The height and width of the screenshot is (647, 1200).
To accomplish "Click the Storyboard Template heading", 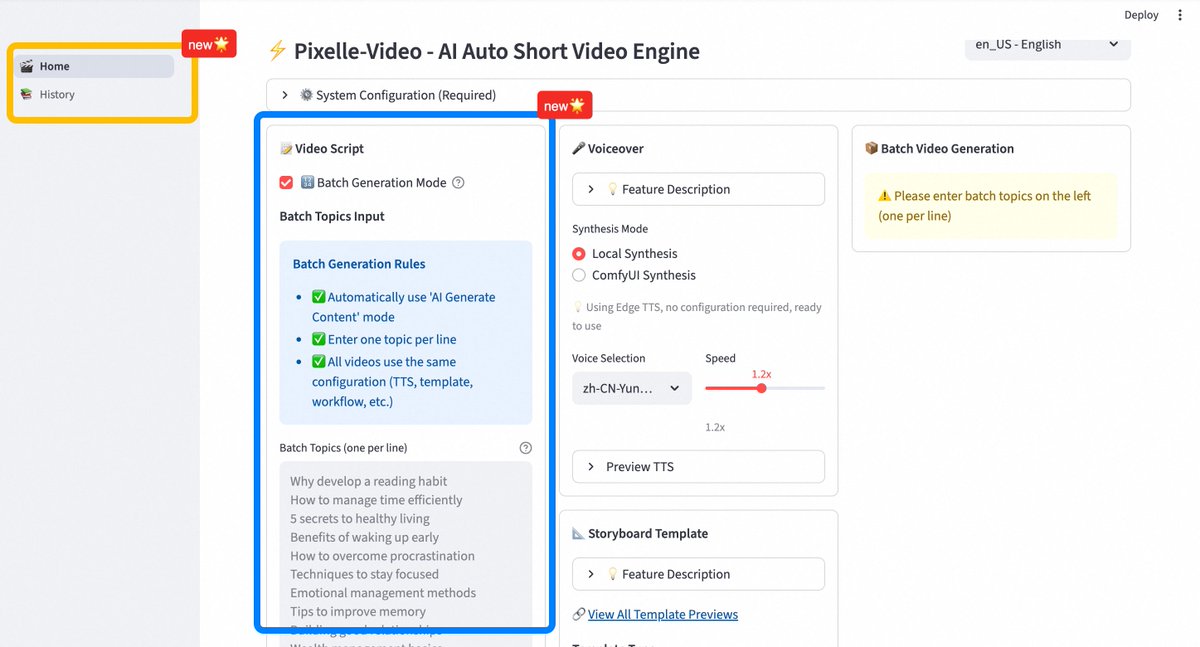I will pos(640,533).
